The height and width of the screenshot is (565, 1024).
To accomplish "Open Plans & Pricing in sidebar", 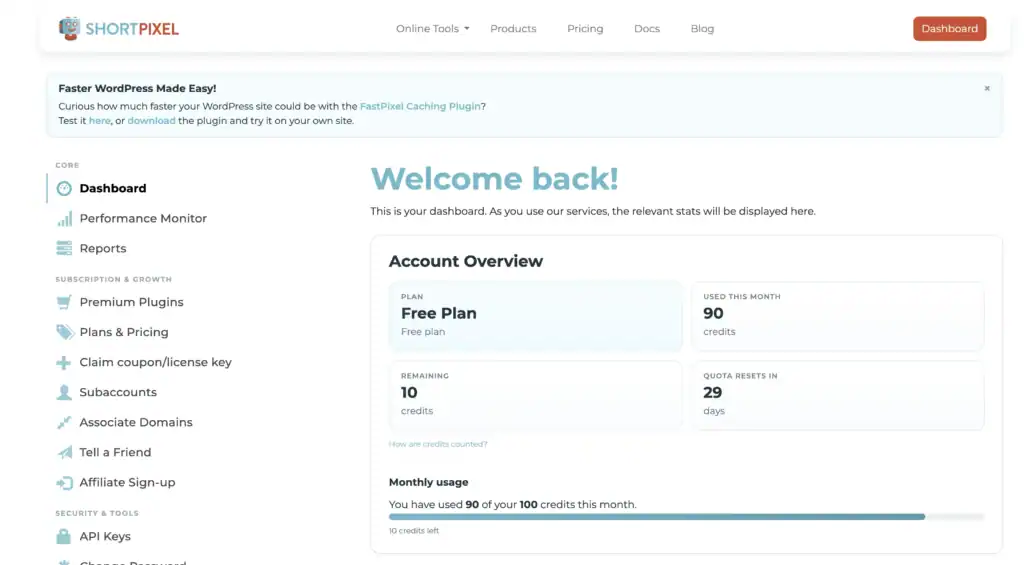I will (x=124, y=332).
